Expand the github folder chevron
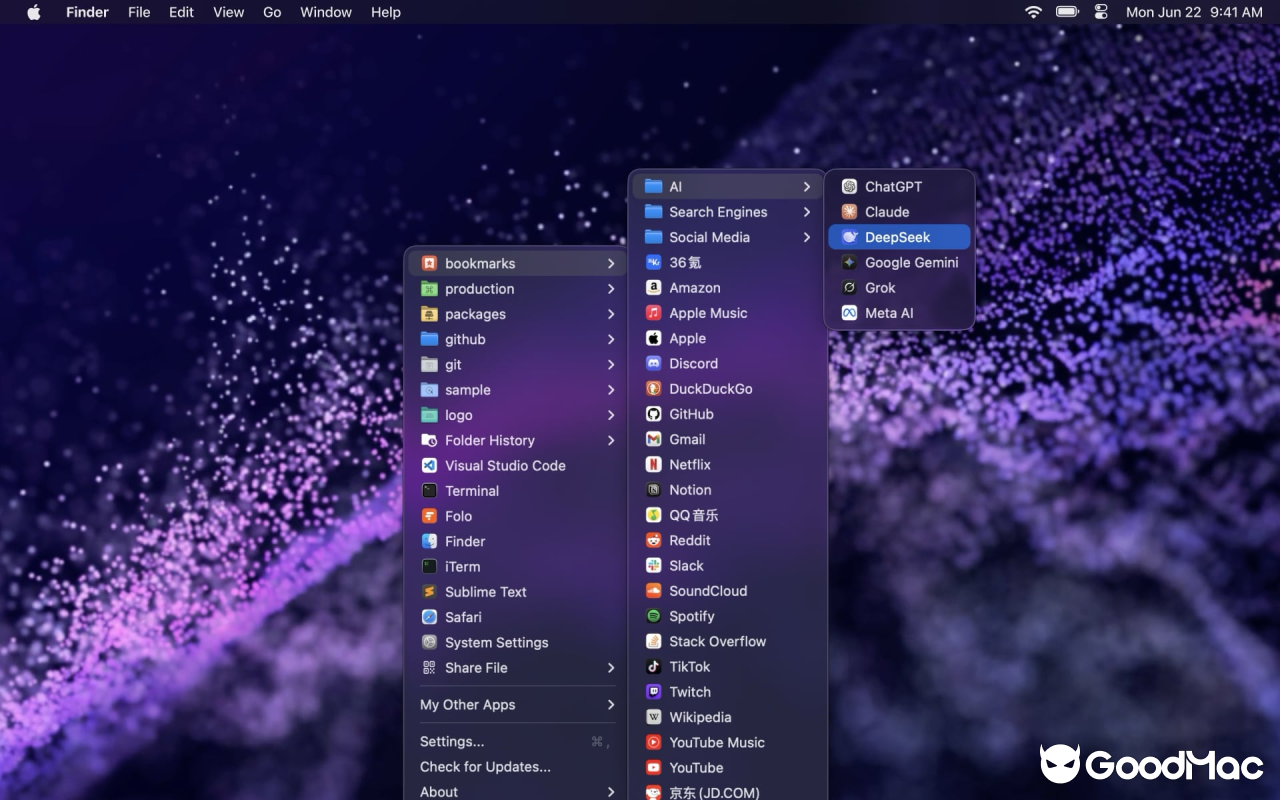 (611, 339)
